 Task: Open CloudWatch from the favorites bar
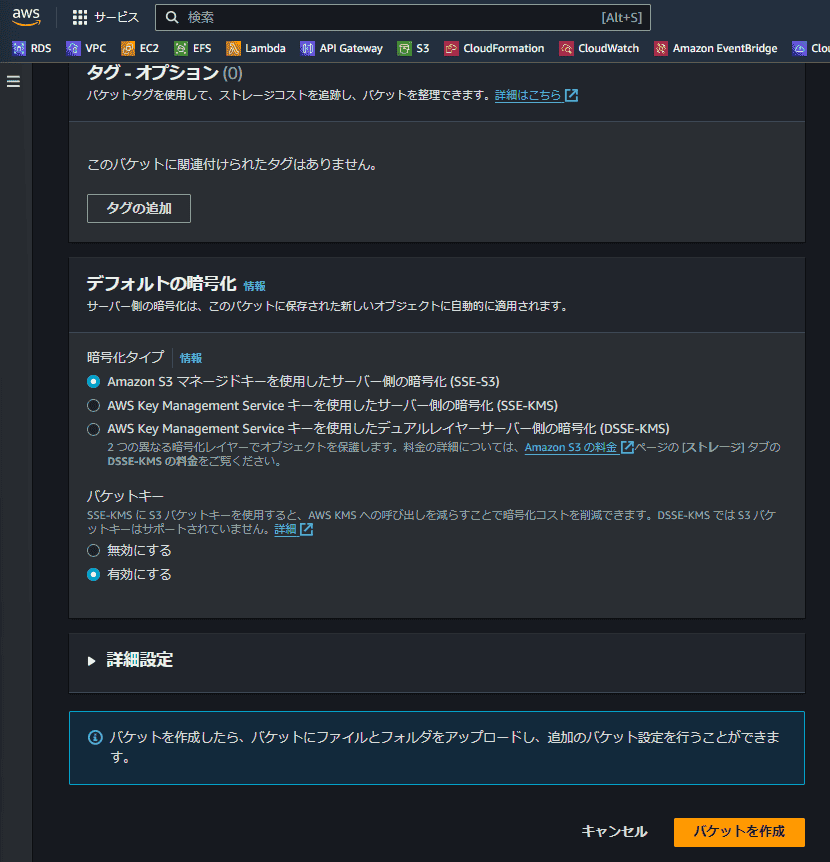tap(608, 48)
